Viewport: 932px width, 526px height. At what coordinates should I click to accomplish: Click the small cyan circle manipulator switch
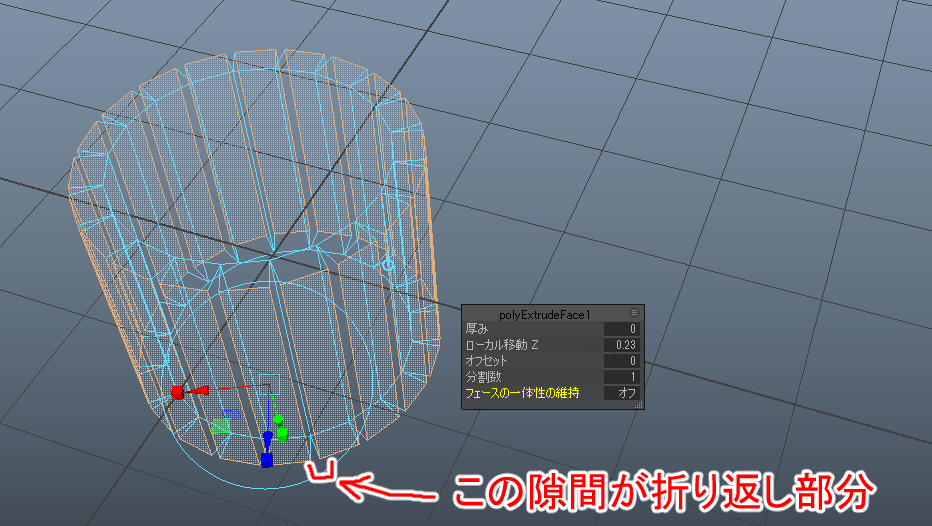pyautogui.click(x=388, y=264)
